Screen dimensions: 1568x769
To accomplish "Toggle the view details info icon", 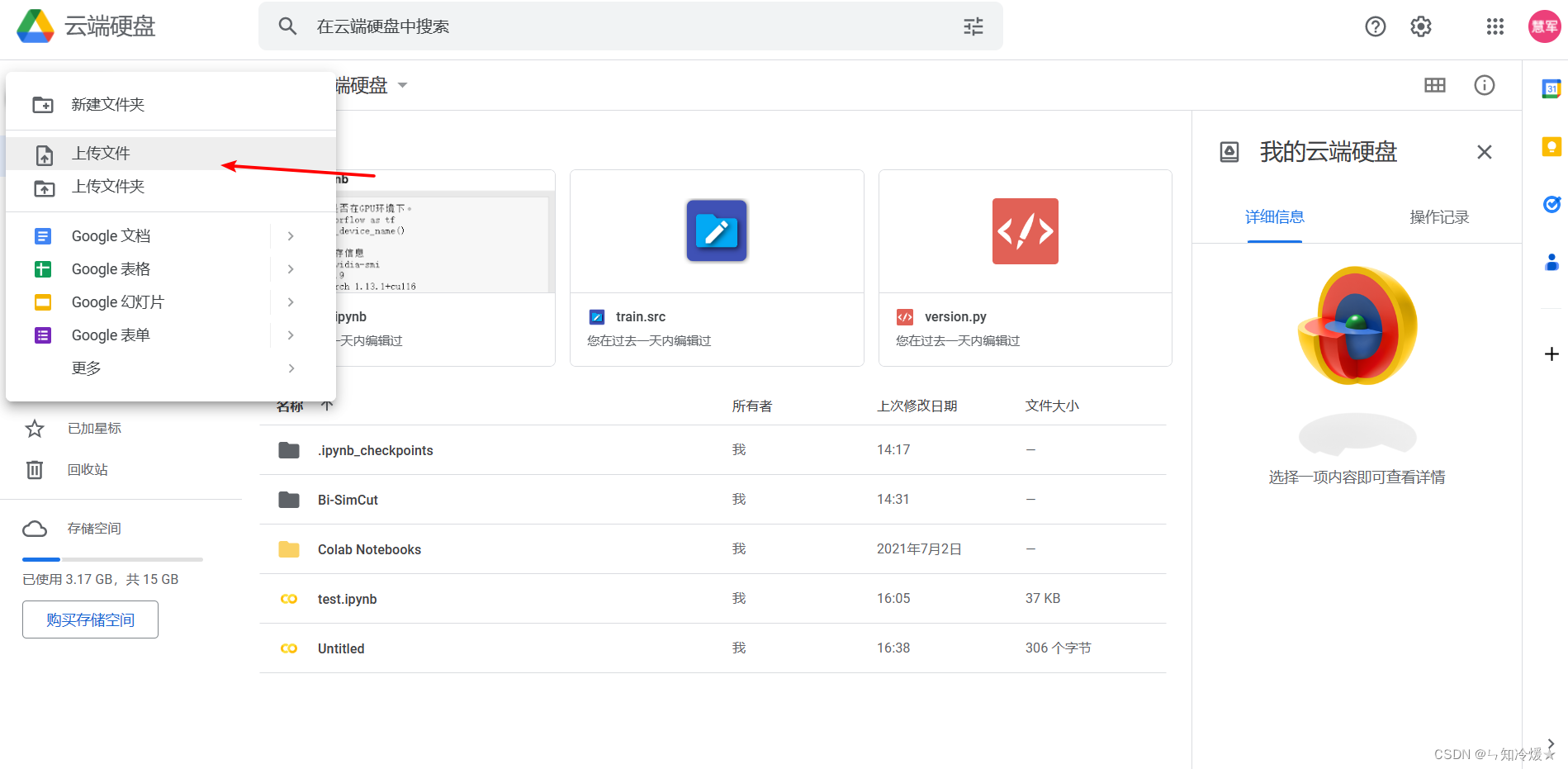I will tap(1485, 85).
